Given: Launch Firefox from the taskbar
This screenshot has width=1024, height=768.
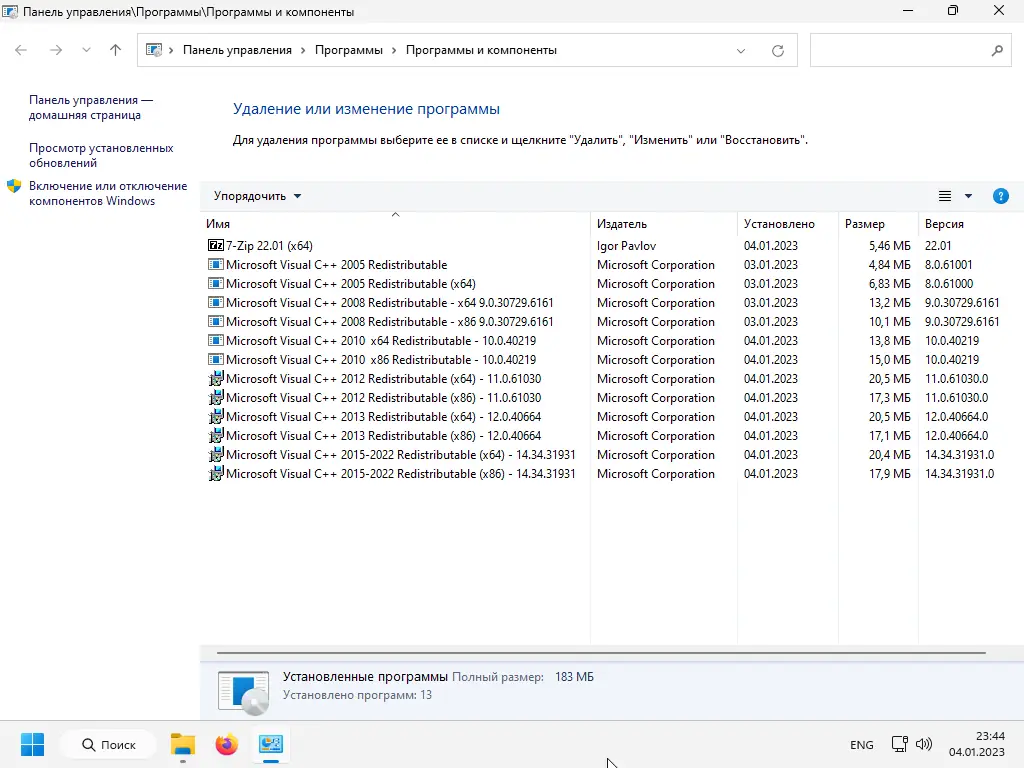Looking at the screenshot, I should point(227,744).
